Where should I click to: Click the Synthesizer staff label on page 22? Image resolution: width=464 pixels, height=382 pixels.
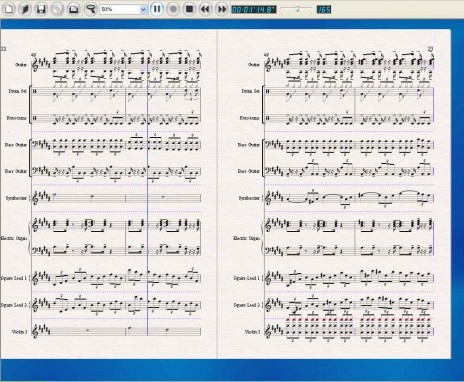(x=16, y=198)
